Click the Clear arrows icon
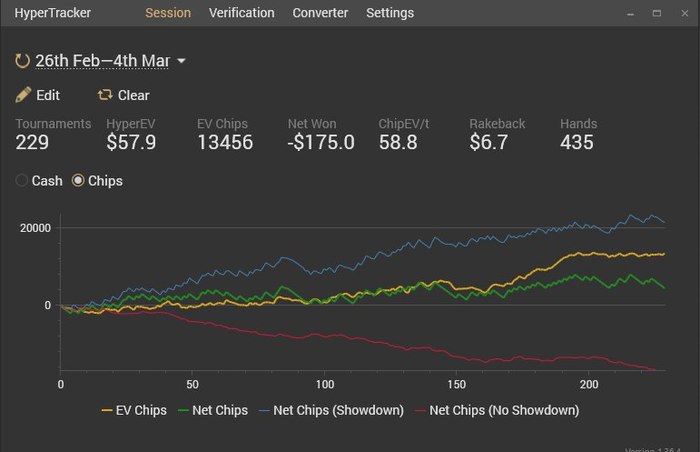 pyautogui.click(x=105, y=95)
